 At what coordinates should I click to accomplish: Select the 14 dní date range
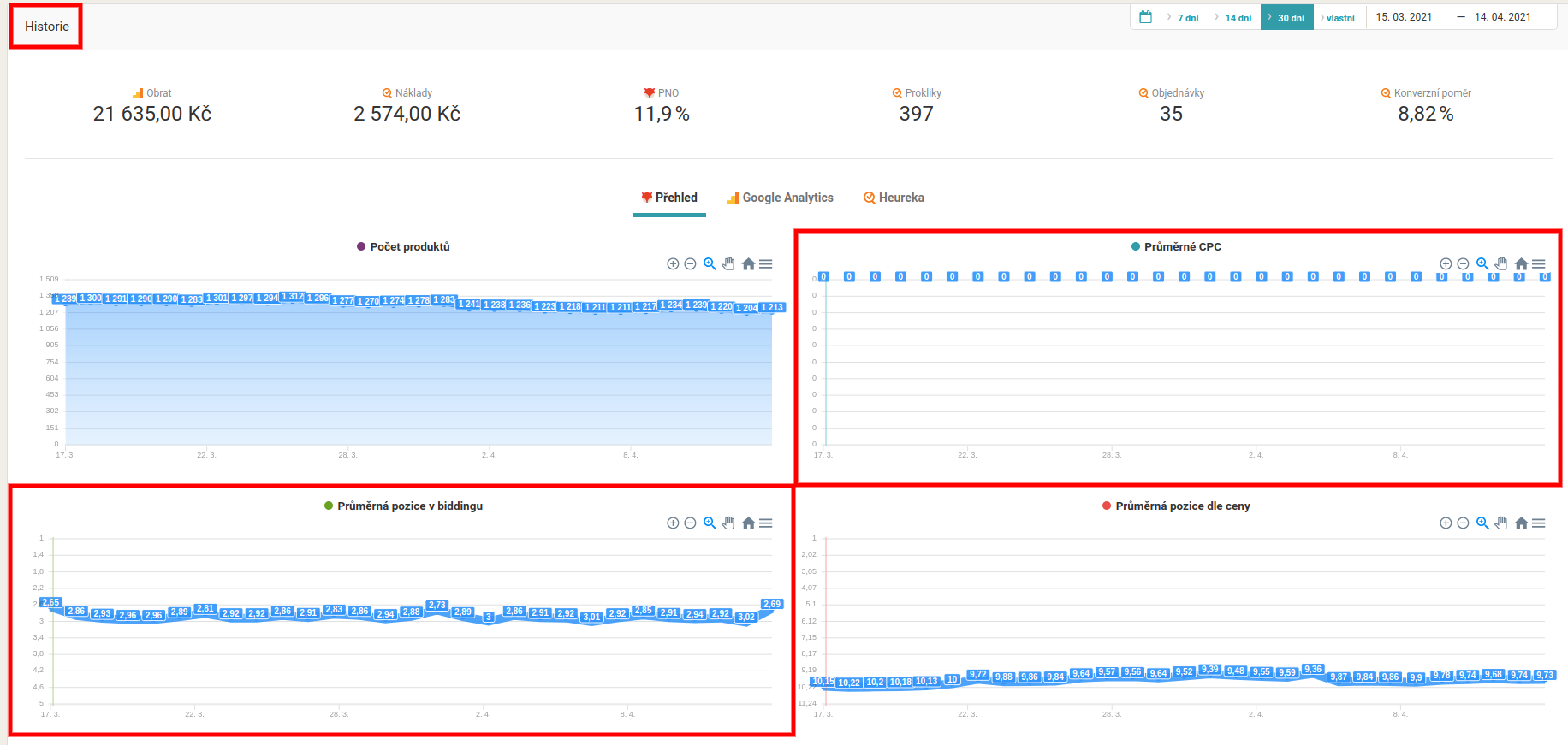(1238, 18)
